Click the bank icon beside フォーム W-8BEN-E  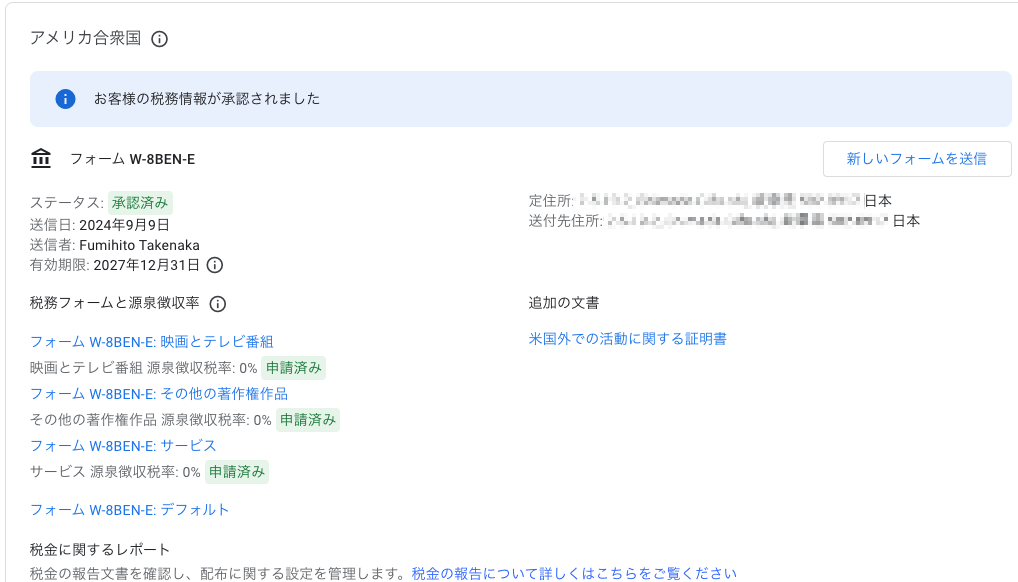pyautogui.click(x=41, y=158)
